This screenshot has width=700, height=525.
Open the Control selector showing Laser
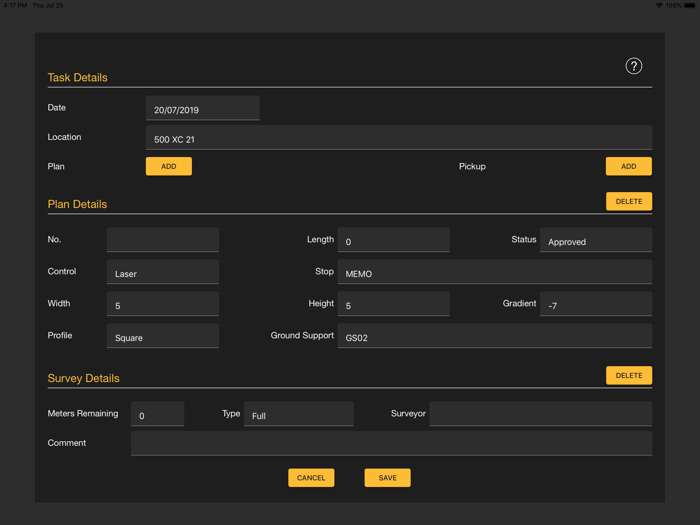point(162,272)
